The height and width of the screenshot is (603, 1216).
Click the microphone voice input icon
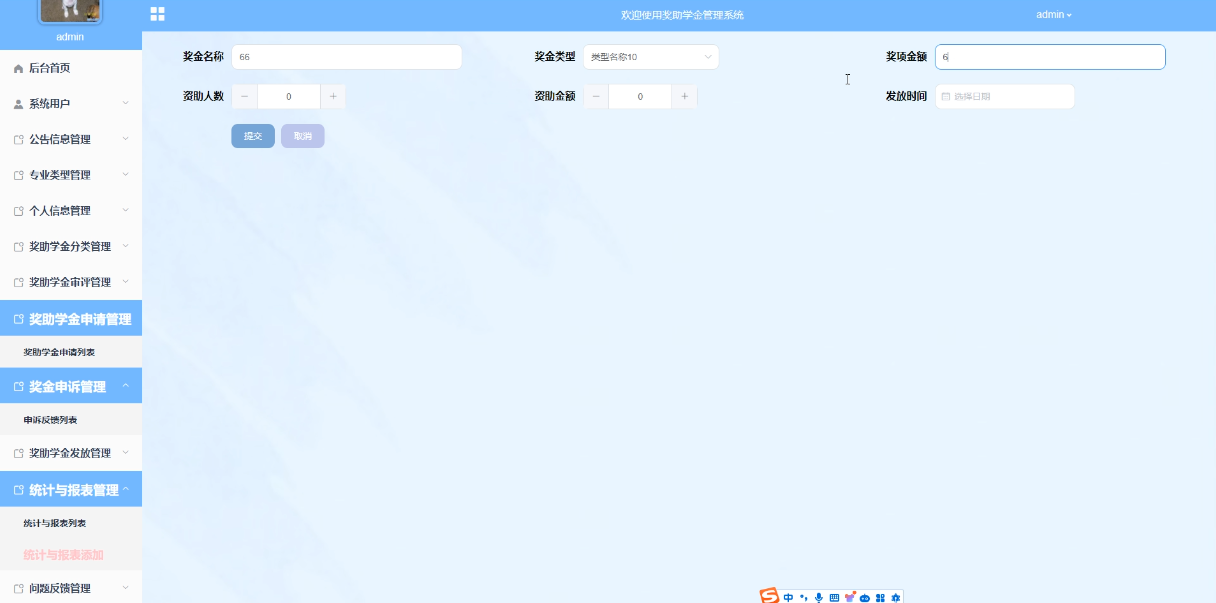coord(819,598)
